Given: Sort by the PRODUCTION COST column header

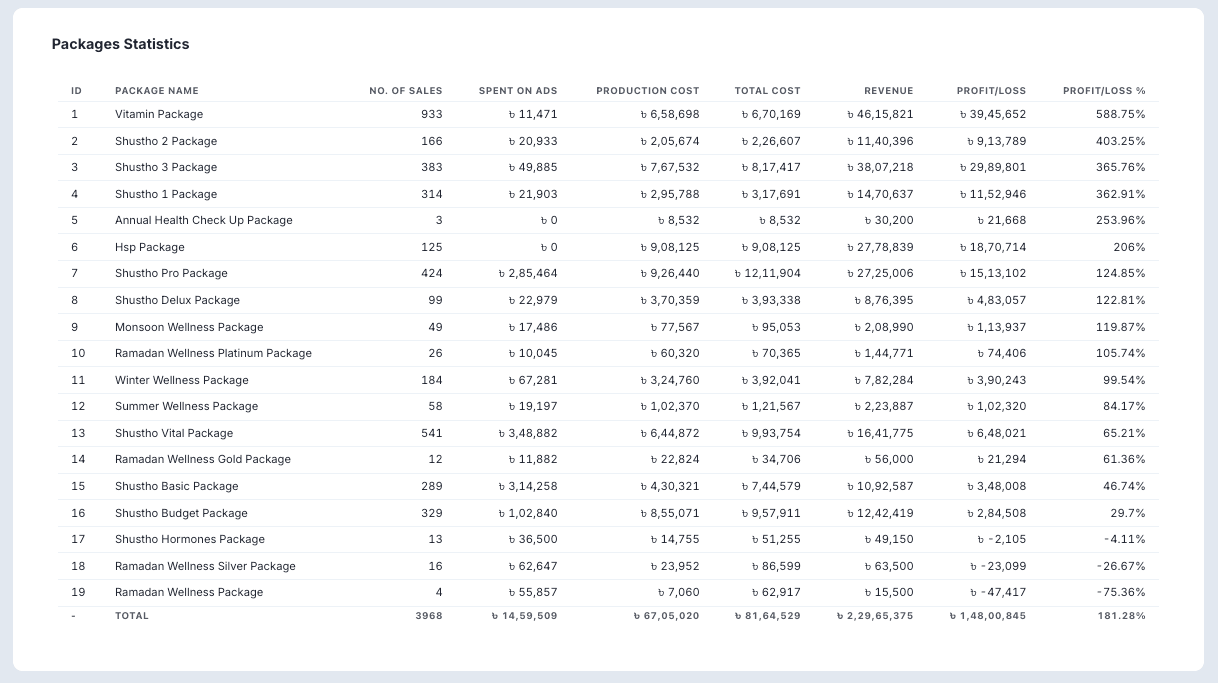Looking at the screenshot, I should tap(647, 90).
